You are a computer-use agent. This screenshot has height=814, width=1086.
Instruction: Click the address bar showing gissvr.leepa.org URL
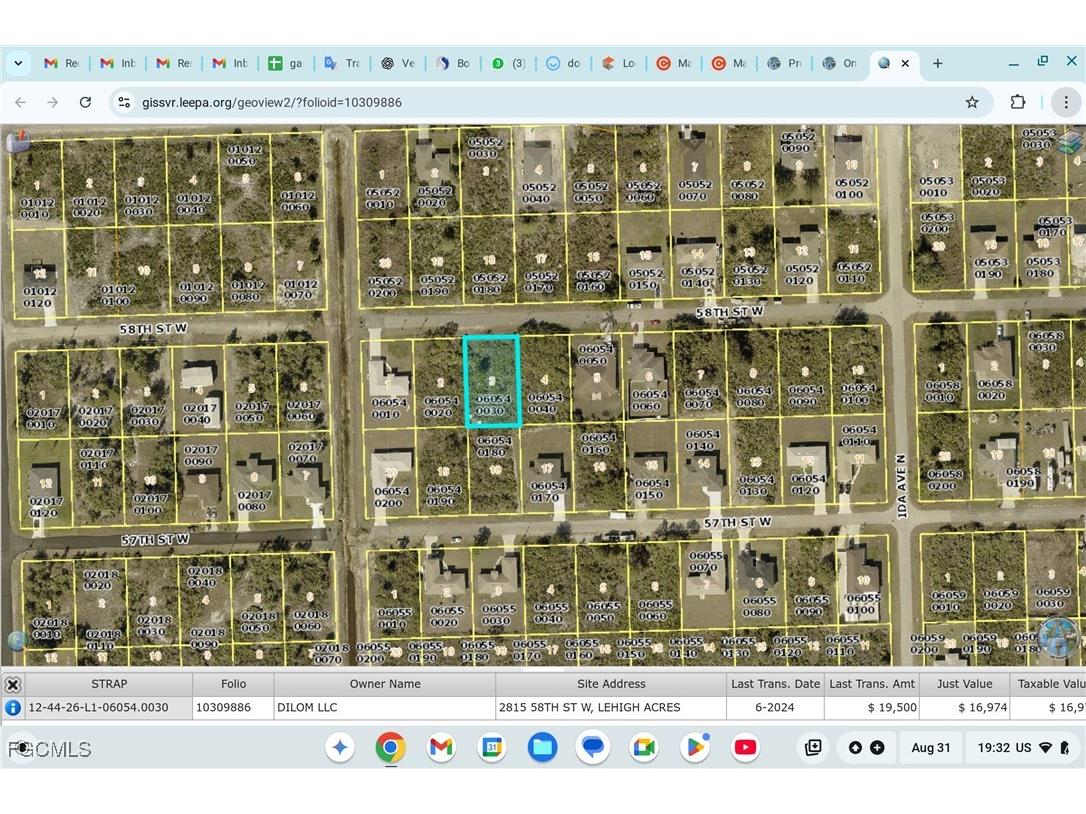400,102
